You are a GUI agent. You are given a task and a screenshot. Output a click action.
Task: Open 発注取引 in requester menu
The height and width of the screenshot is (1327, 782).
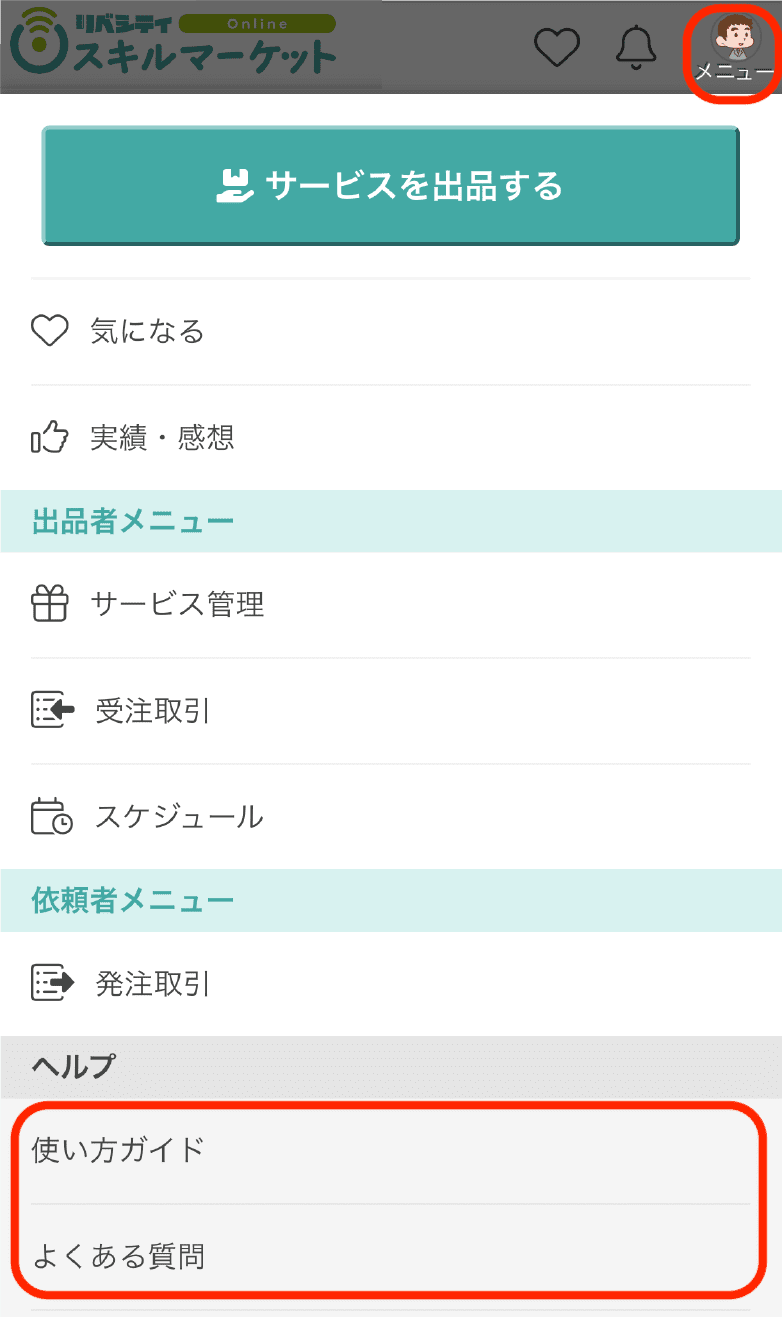[x=153, y=984]
